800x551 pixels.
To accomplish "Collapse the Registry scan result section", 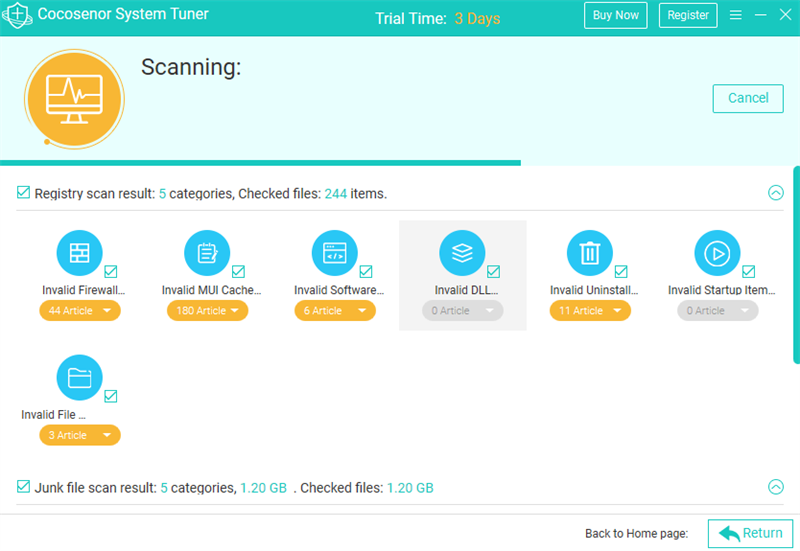I will (x=776, y=193).
